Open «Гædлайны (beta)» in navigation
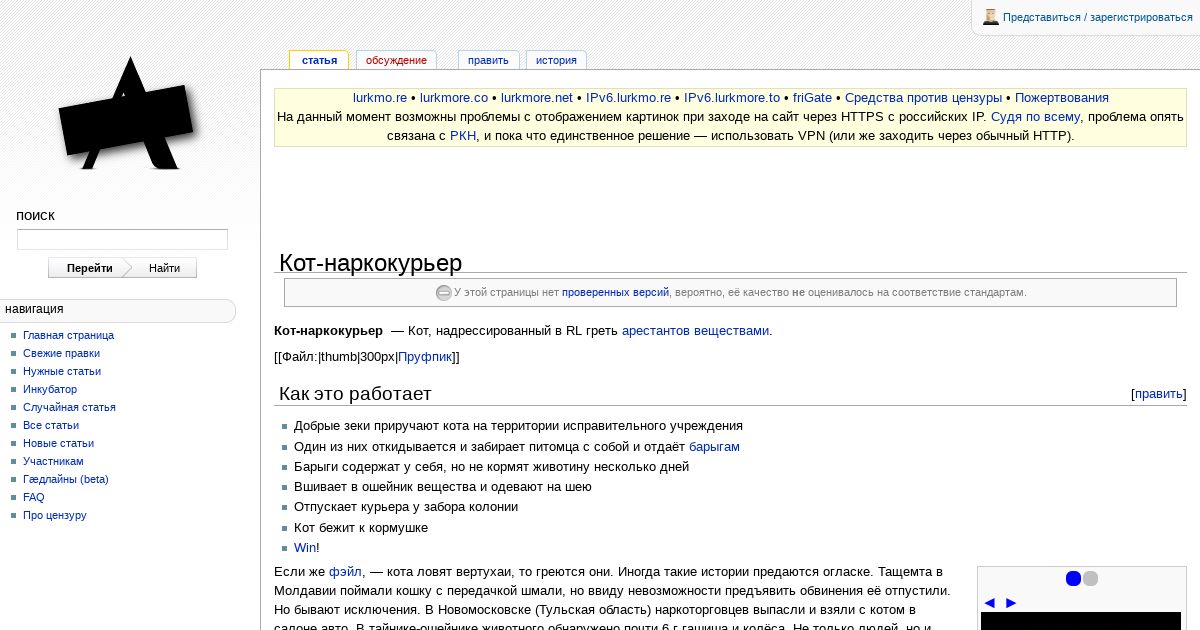This screenshot has height=630, width=1200. tap(66, 479)
